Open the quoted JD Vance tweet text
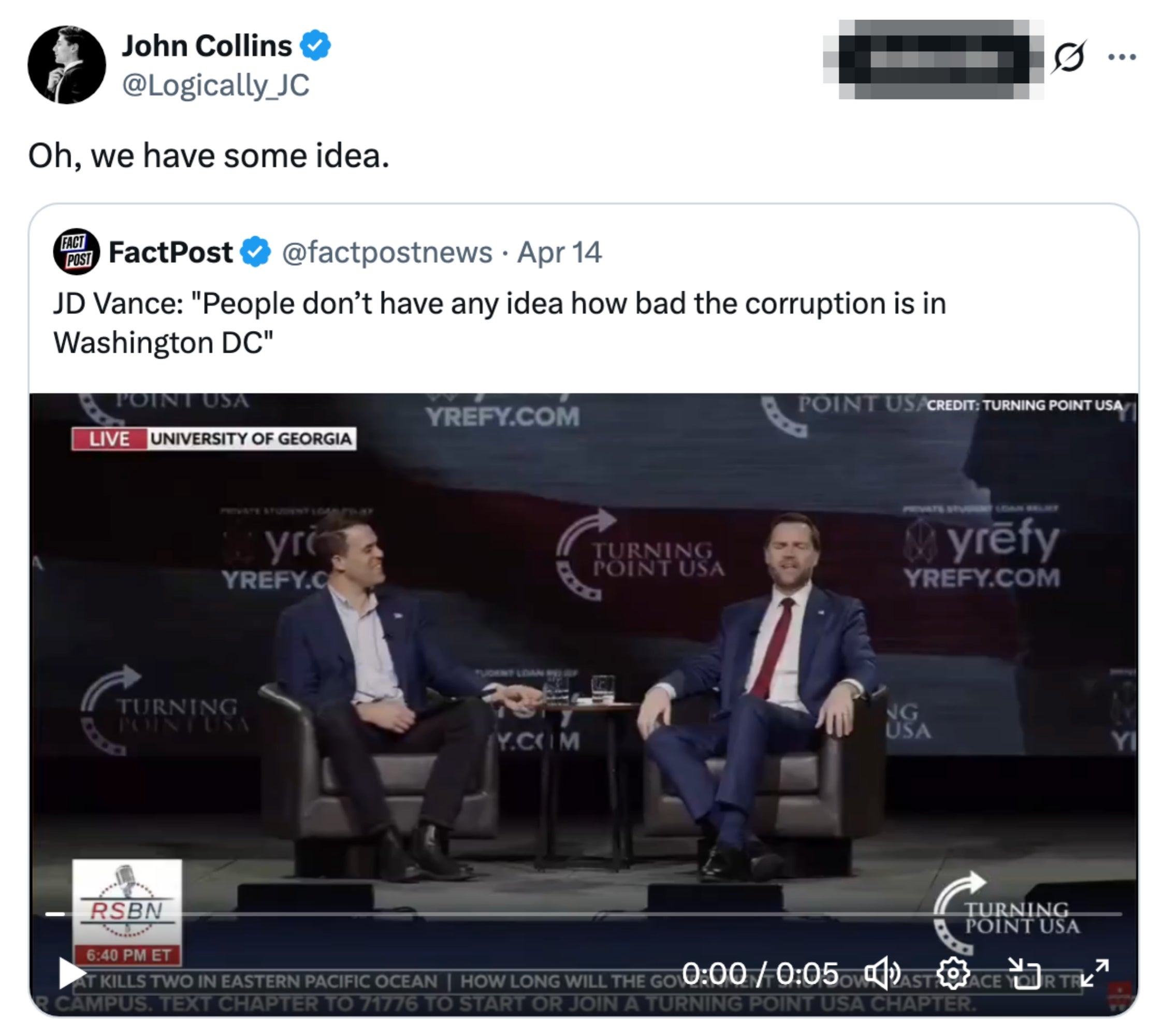 coord(500,323)
